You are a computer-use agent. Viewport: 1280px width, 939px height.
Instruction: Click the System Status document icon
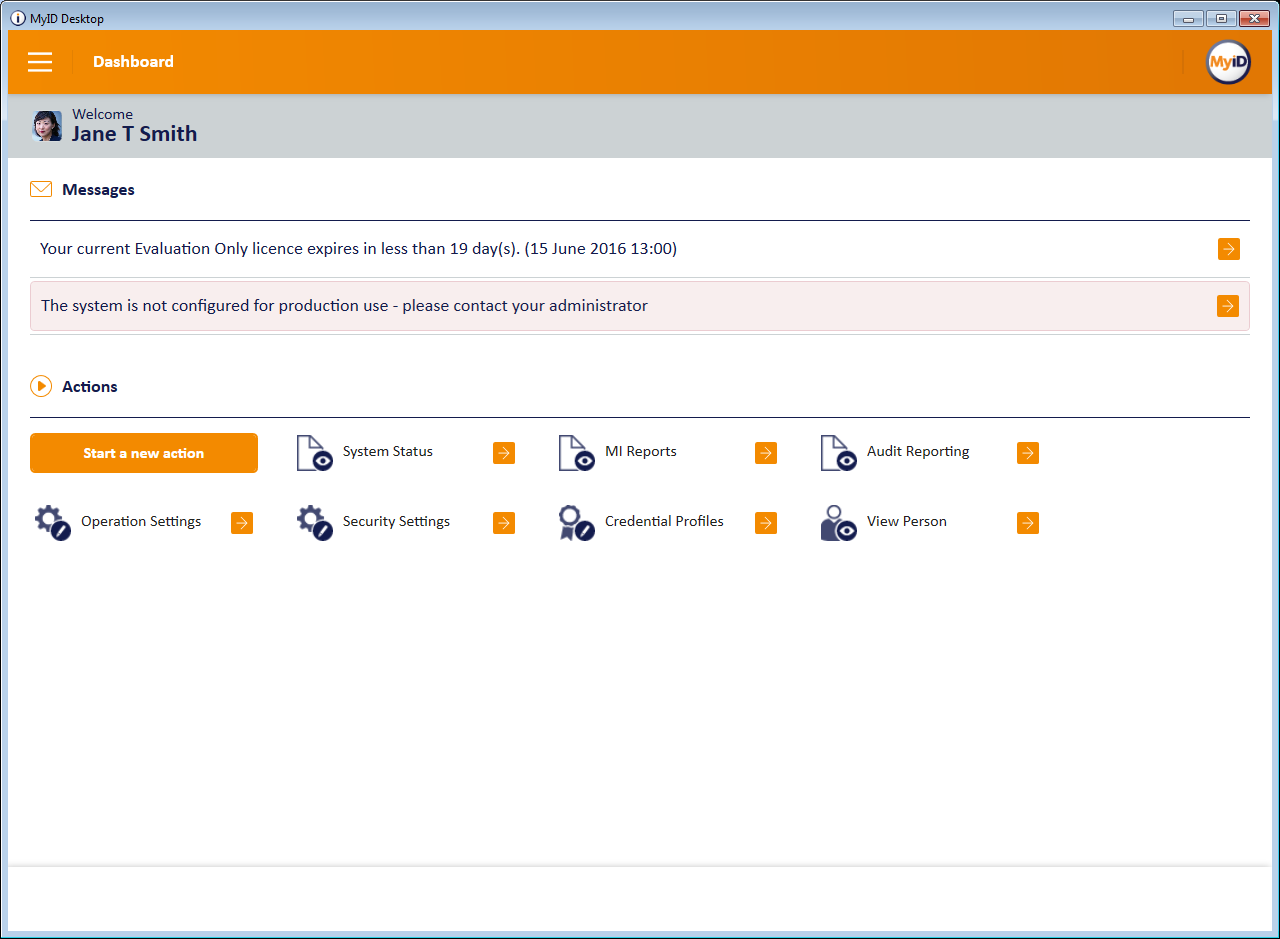click(314, 453)
